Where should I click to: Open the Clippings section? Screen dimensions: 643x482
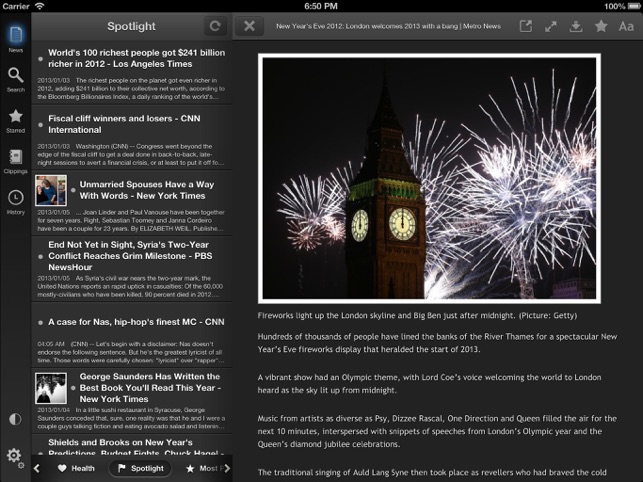pos(16,161)
